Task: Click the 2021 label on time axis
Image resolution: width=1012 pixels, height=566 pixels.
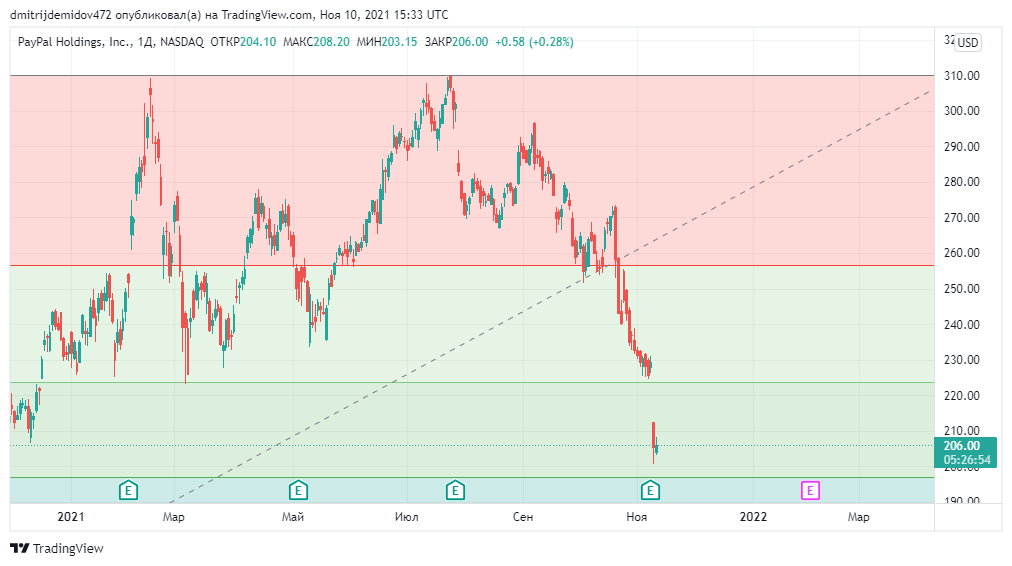Action: click(70, 517)
